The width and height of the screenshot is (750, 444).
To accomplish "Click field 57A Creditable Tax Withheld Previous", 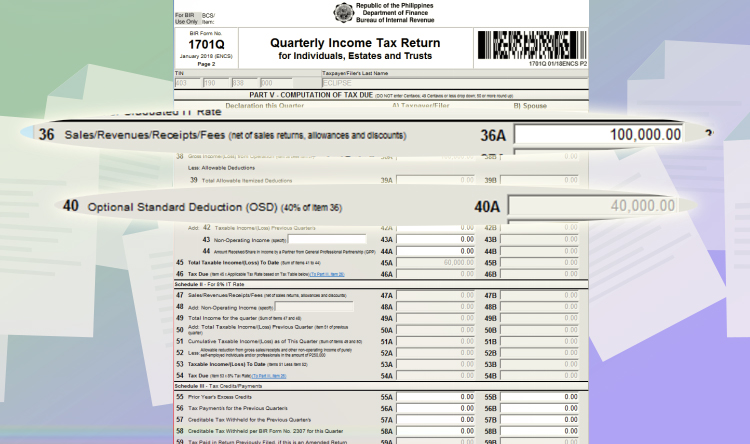I will click(436, 420).
